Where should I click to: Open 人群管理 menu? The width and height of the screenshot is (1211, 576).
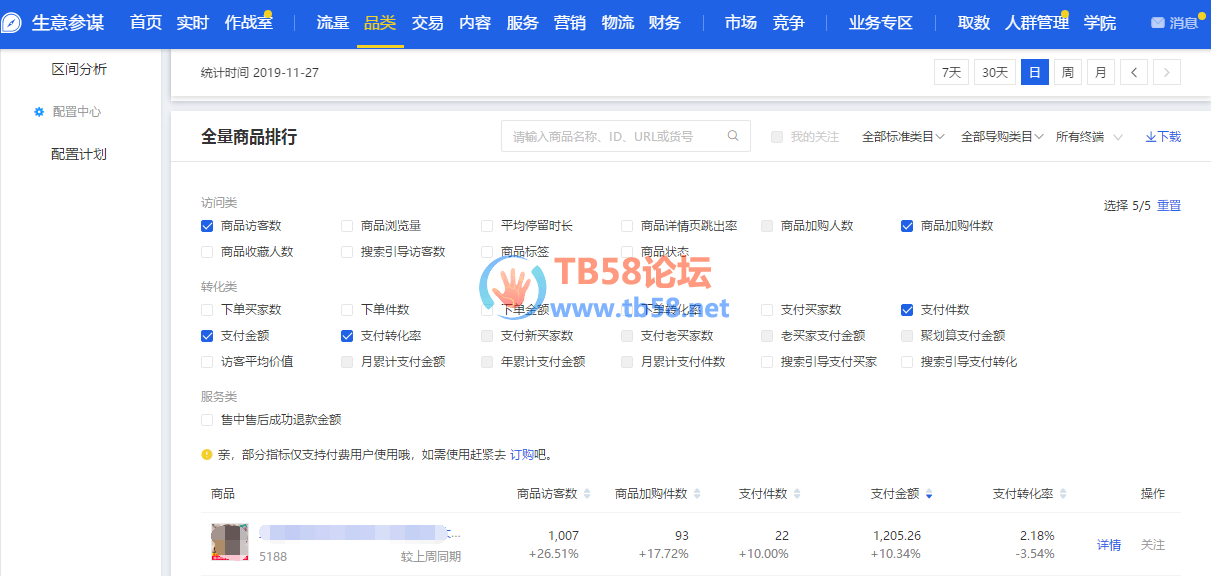(x=1037, y=23)
